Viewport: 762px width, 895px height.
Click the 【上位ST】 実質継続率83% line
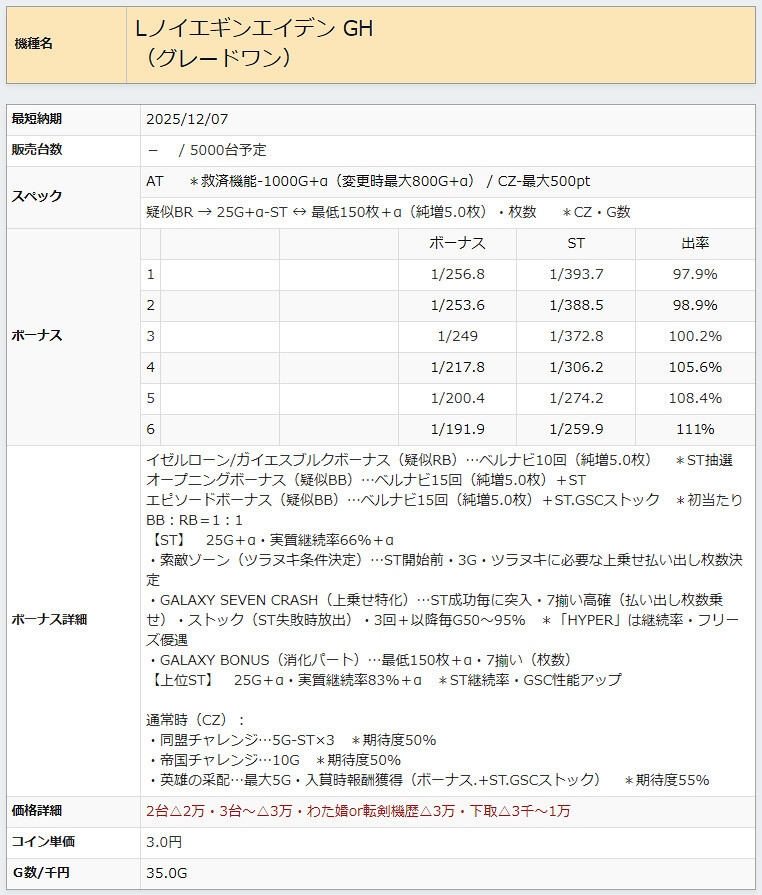pyautogui.click(x=384, y=680)
